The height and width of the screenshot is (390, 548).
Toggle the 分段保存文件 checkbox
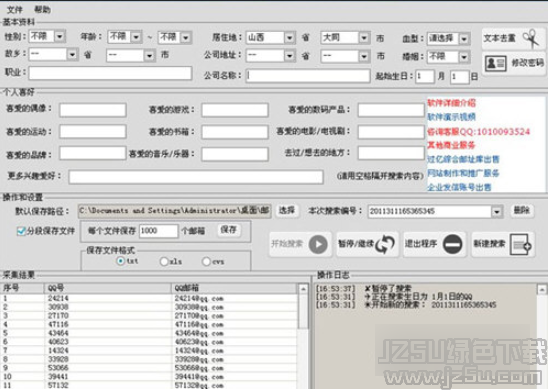tap(21, 231)
